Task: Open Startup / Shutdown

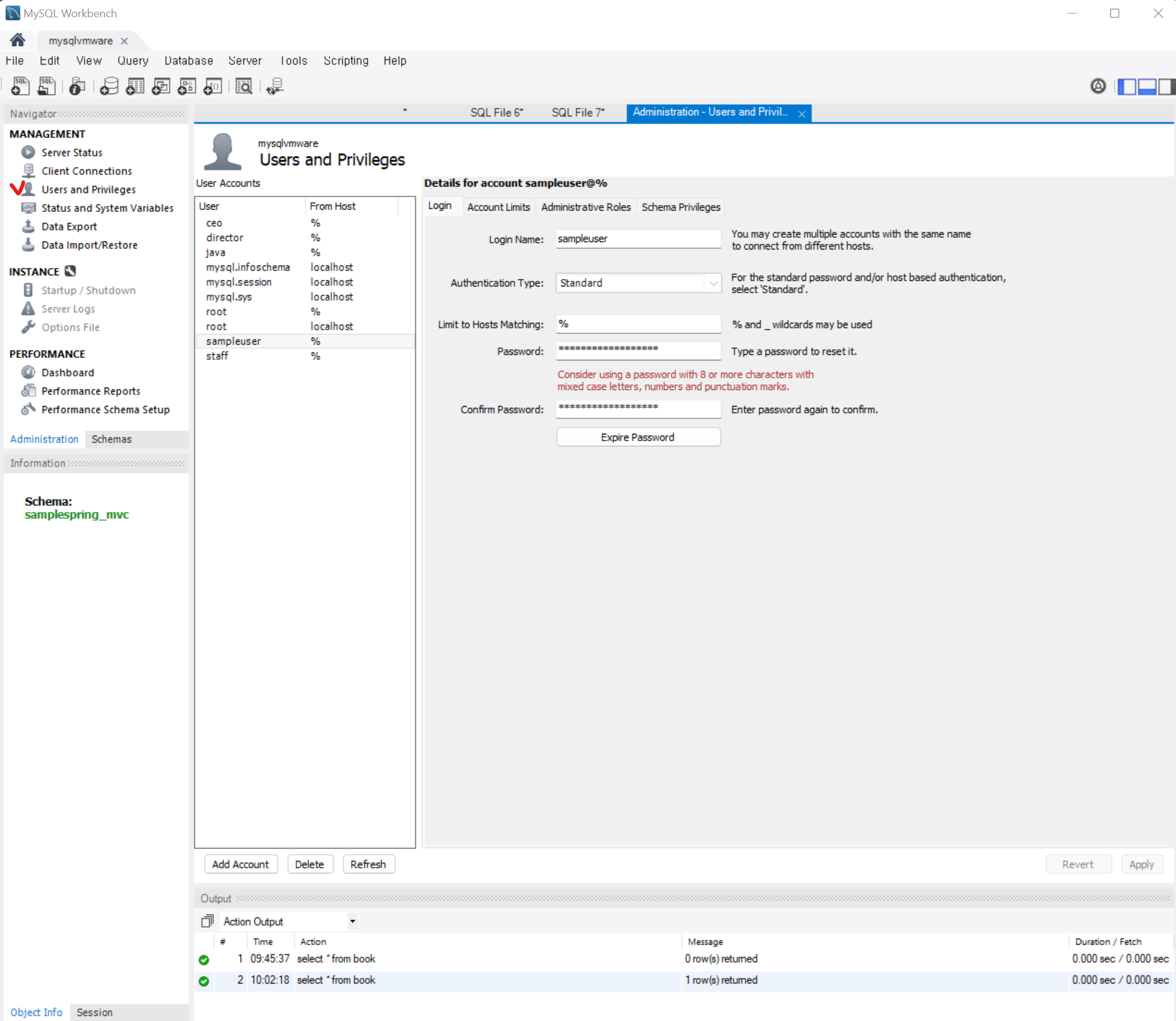Action: (x=88, y=290)
